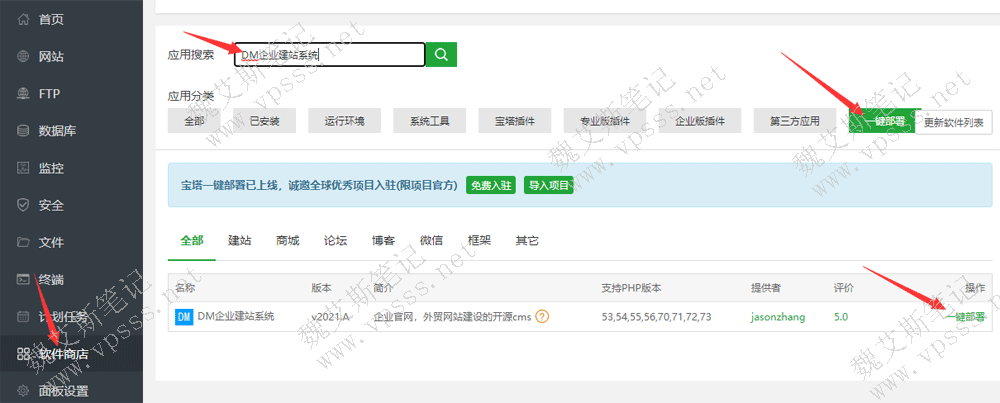Image resolution: width=1000 pixels, height=403 pixels.
Task: Click the 安全 shield icon
Action: [x=23, y=205]
